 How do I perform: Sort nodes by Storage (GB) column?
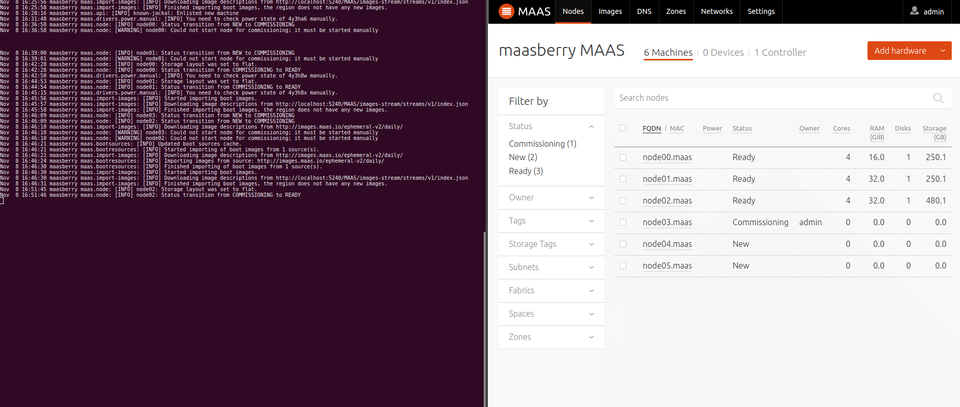pyautogui.click(x=934, y=133)
